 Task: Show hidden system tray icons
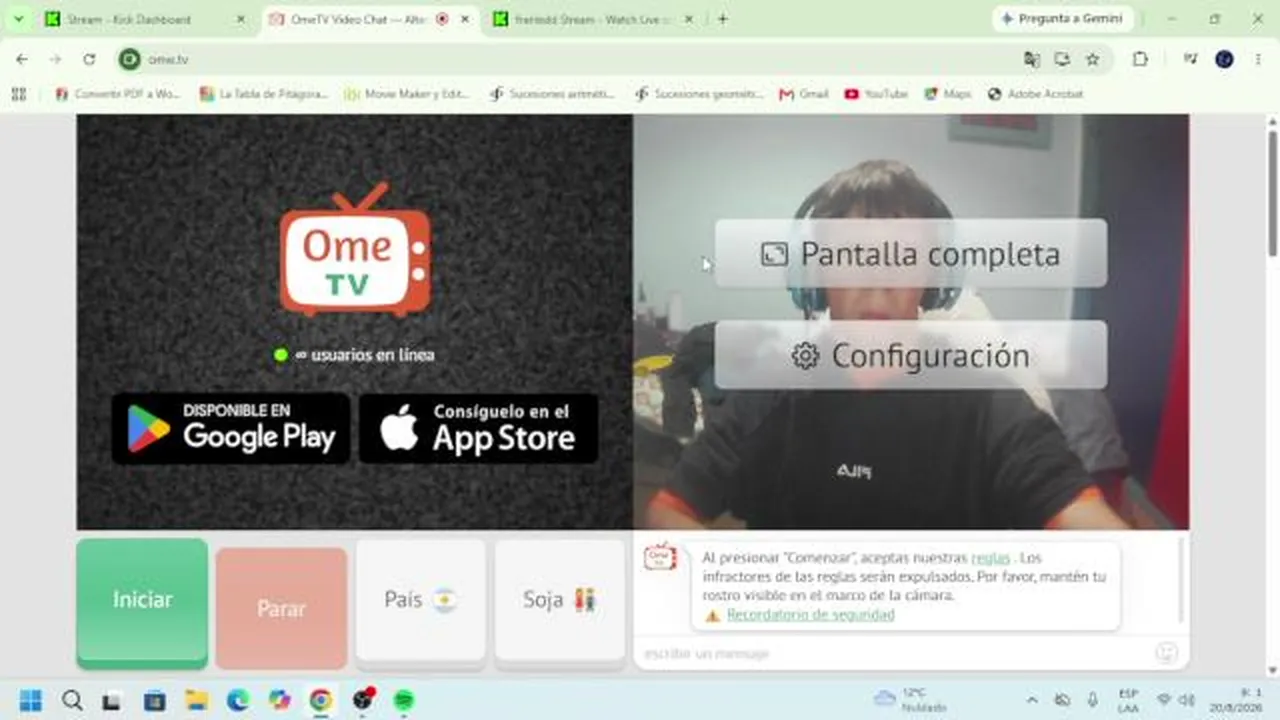click(1032, 700)
